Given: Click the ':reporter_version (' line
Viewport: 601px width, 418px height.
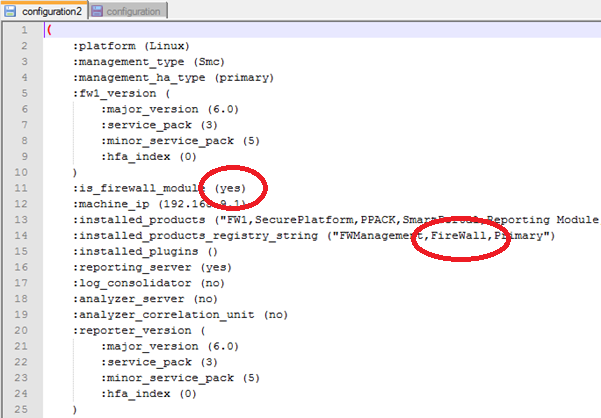Looking at the screenshot, I should (x=139, y=330).
